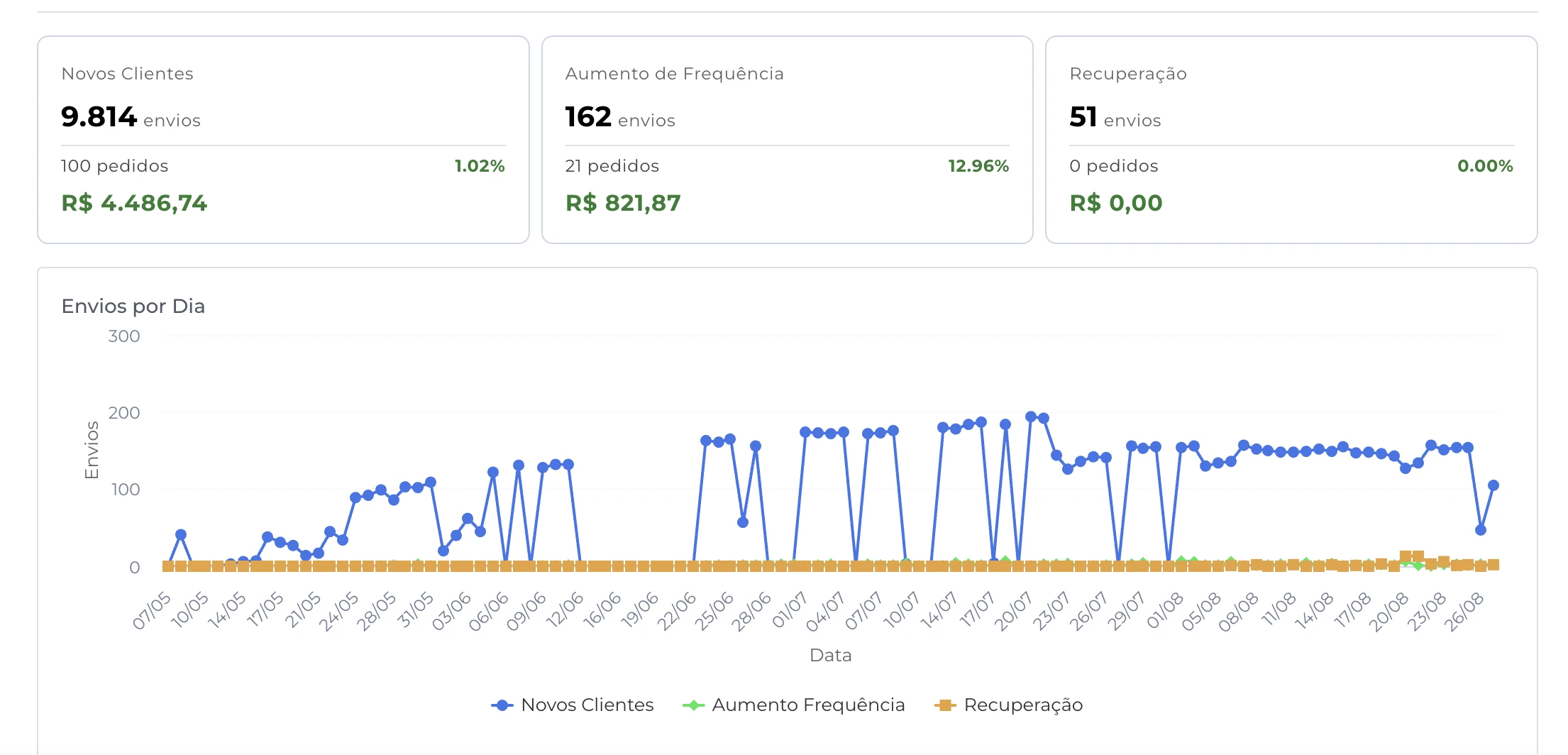Screen dimensions: 1568x755
Task: Click the 12/06 x-axis date label
Action: coord(565,610)
